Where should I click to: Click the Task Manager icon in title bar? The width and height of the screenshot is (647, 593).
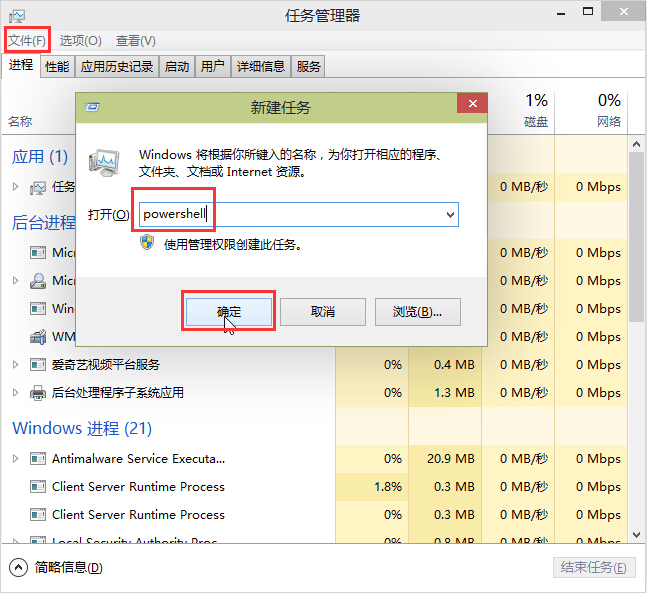(x=16, y=15)
